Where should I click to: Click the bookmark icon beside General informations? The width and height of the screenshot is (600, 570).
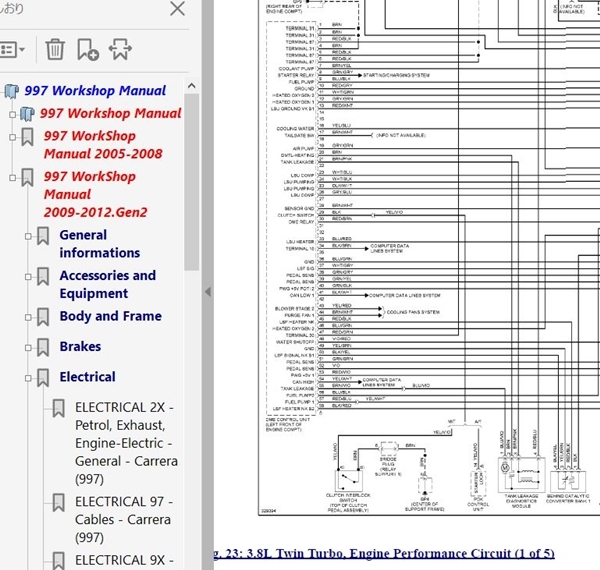point(43,236)
